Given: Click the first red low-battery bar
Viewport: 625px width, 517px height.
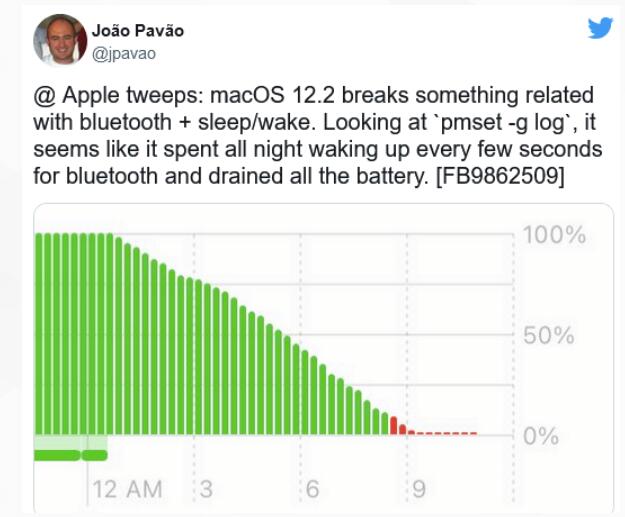Looking at the screenshot, I should (x=394, y=425).
